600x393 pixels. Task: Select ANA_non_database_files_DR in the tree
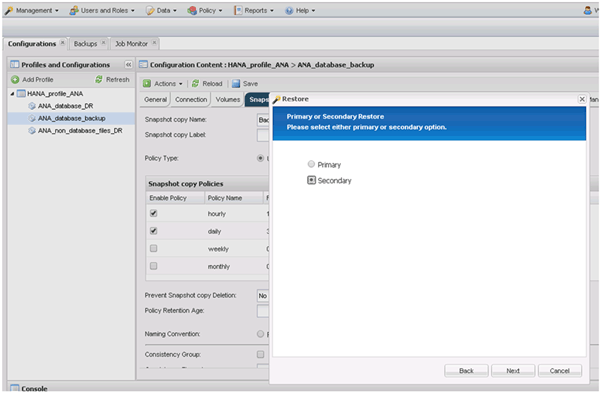click(x=80, y=130)
